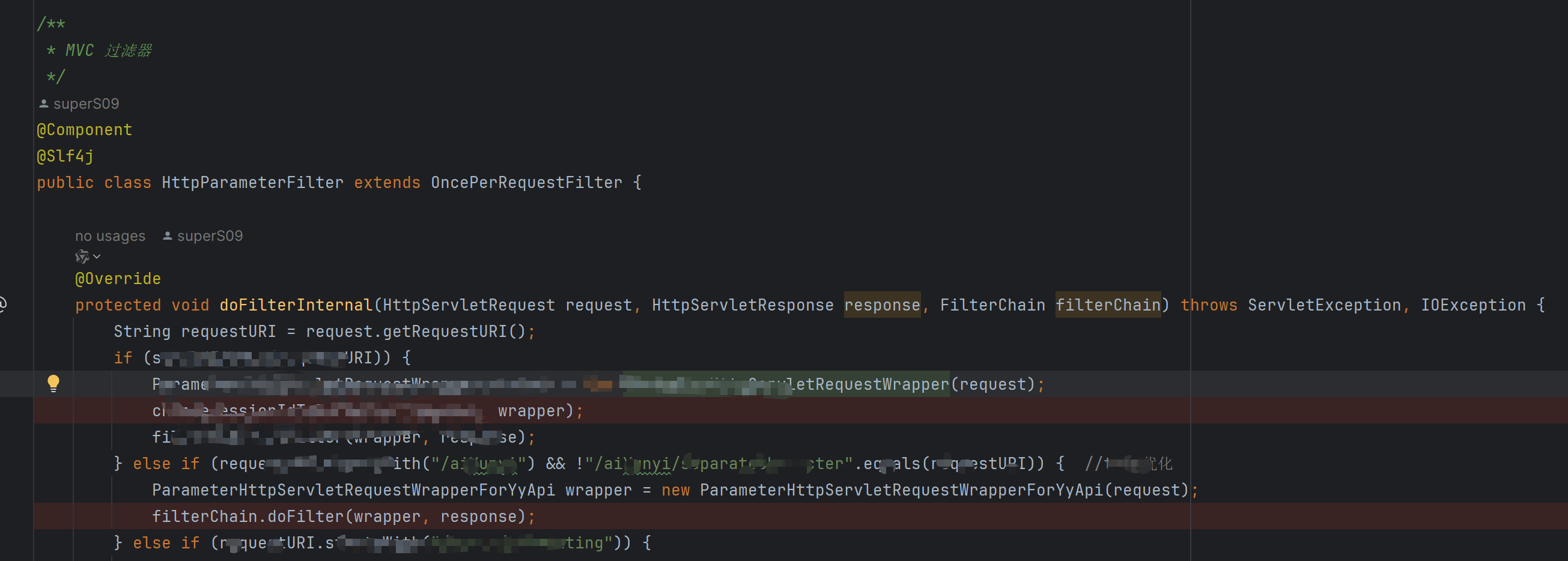The width and height of the screenshot is (1568, 561).
Task: Click the @Override annotation
Action: (x=118, y=279)
